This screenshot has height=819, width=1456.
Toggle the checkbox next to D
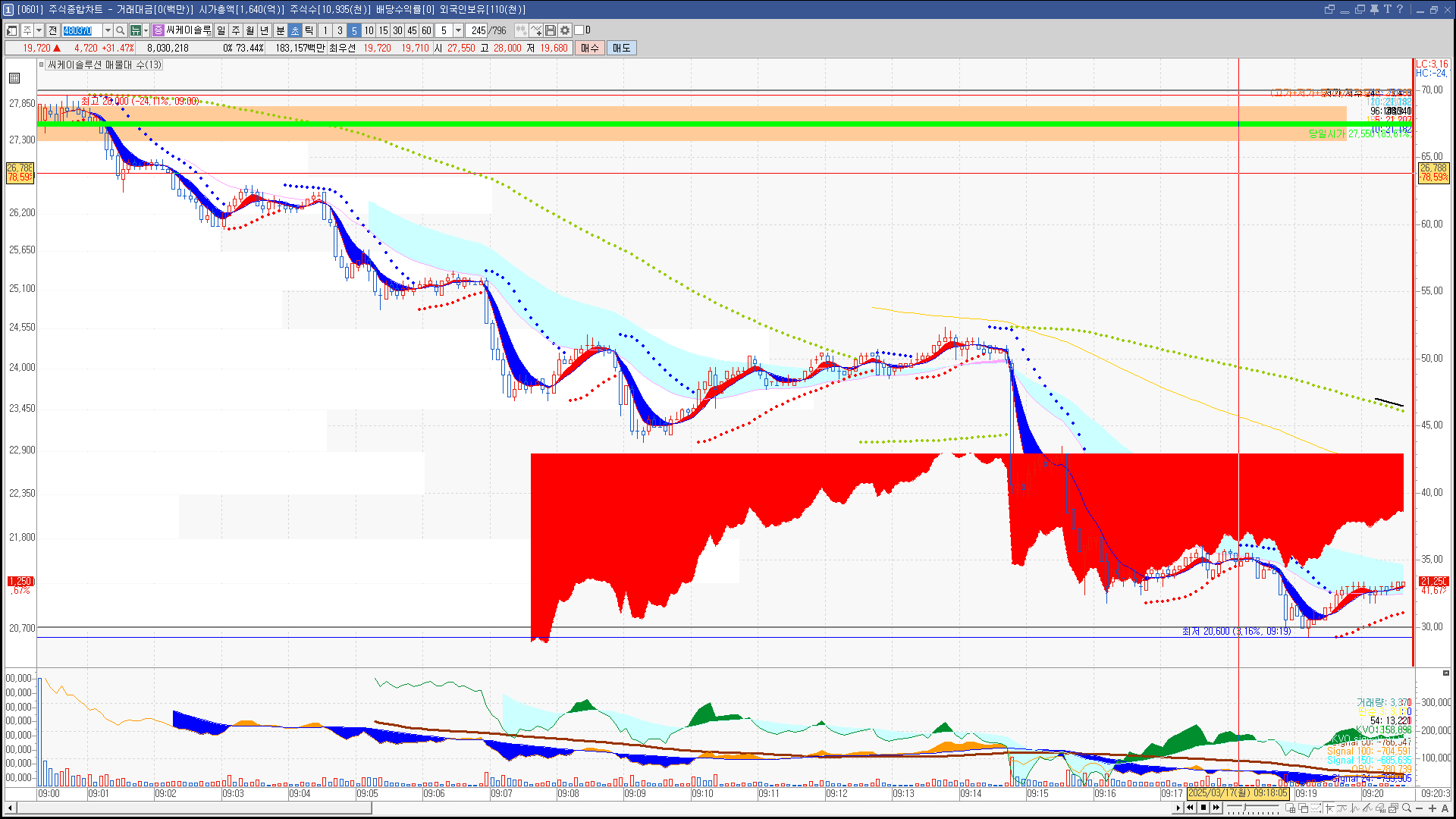tap(579, 30)
